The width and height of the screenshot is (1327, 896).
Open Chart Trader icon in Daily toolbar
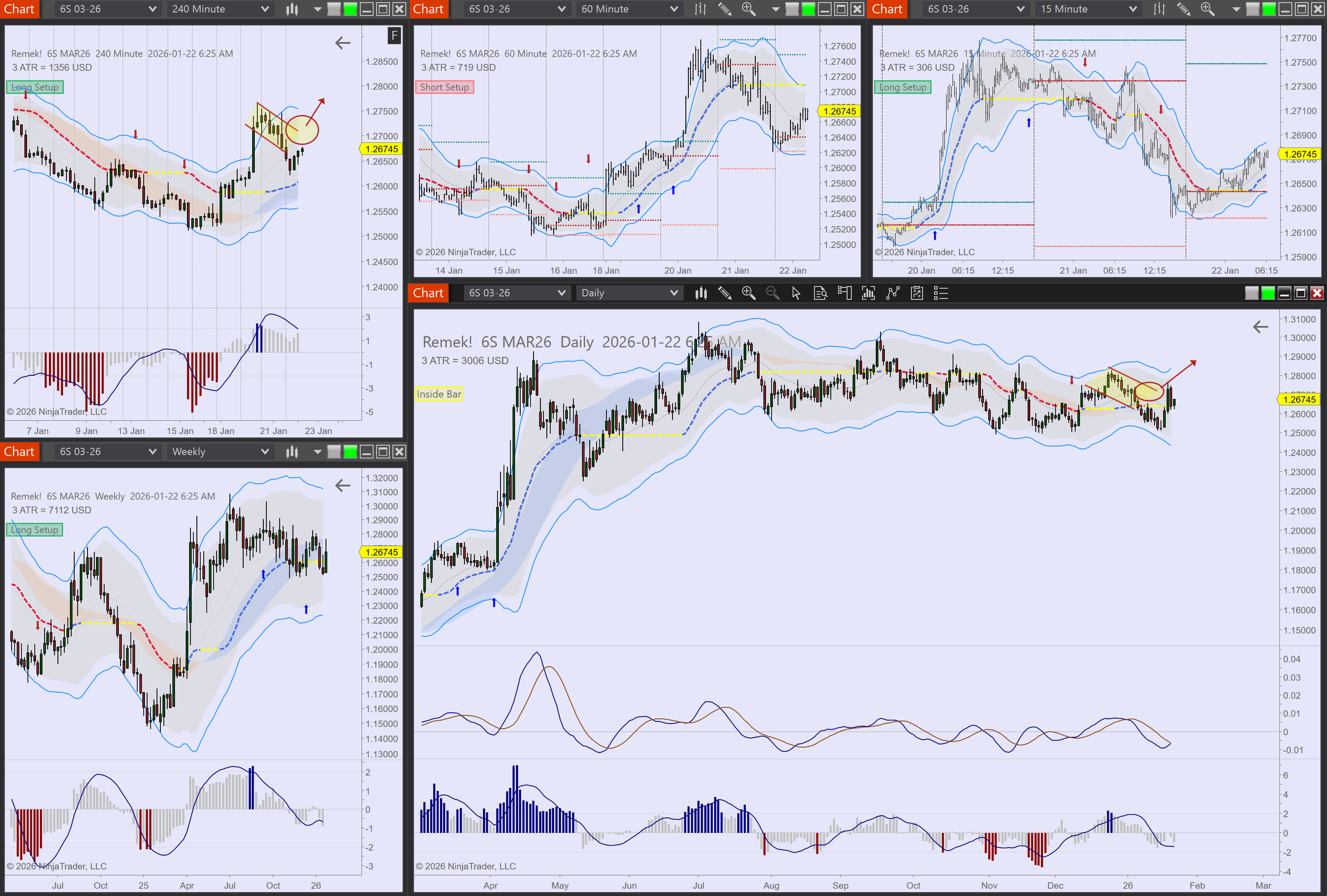tap(845, 293)
